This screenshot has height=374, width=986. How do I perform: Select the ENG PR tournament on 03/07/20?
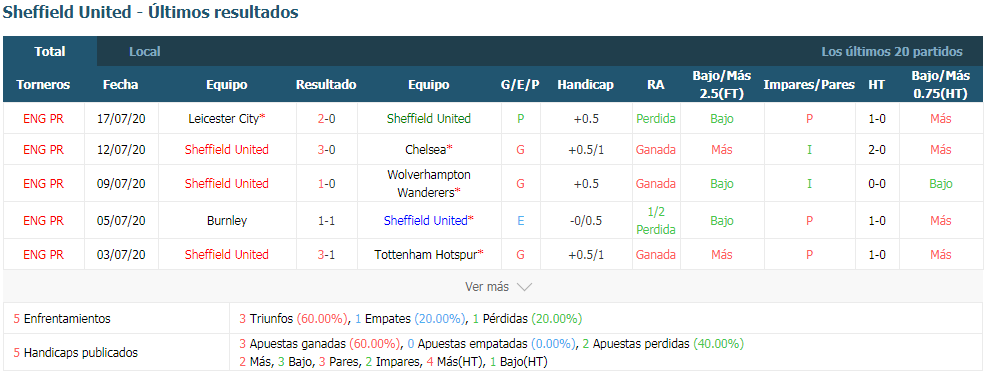click(43, 255)
